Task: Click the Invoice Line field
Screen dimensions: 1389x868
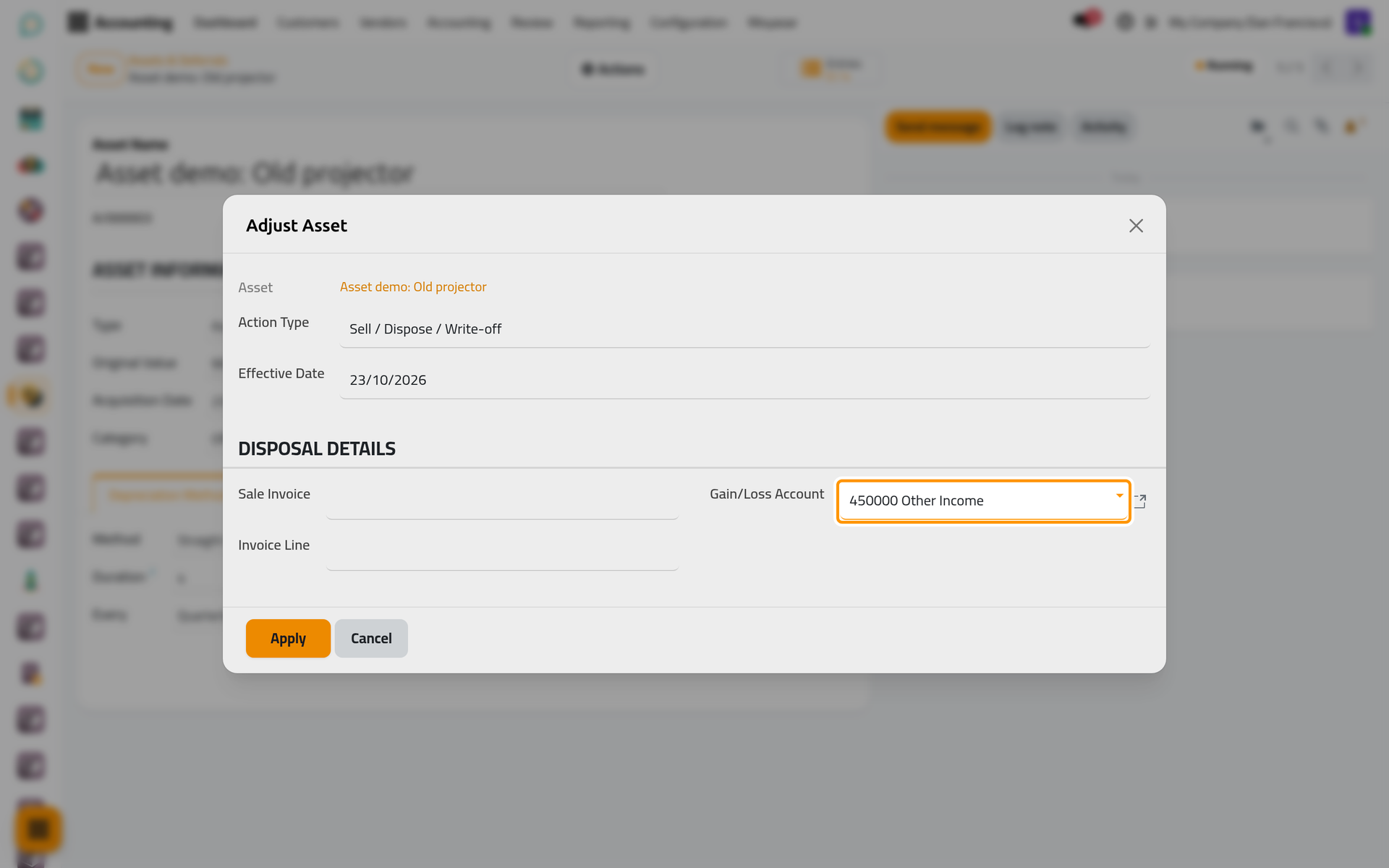Action: click(502, 553)
